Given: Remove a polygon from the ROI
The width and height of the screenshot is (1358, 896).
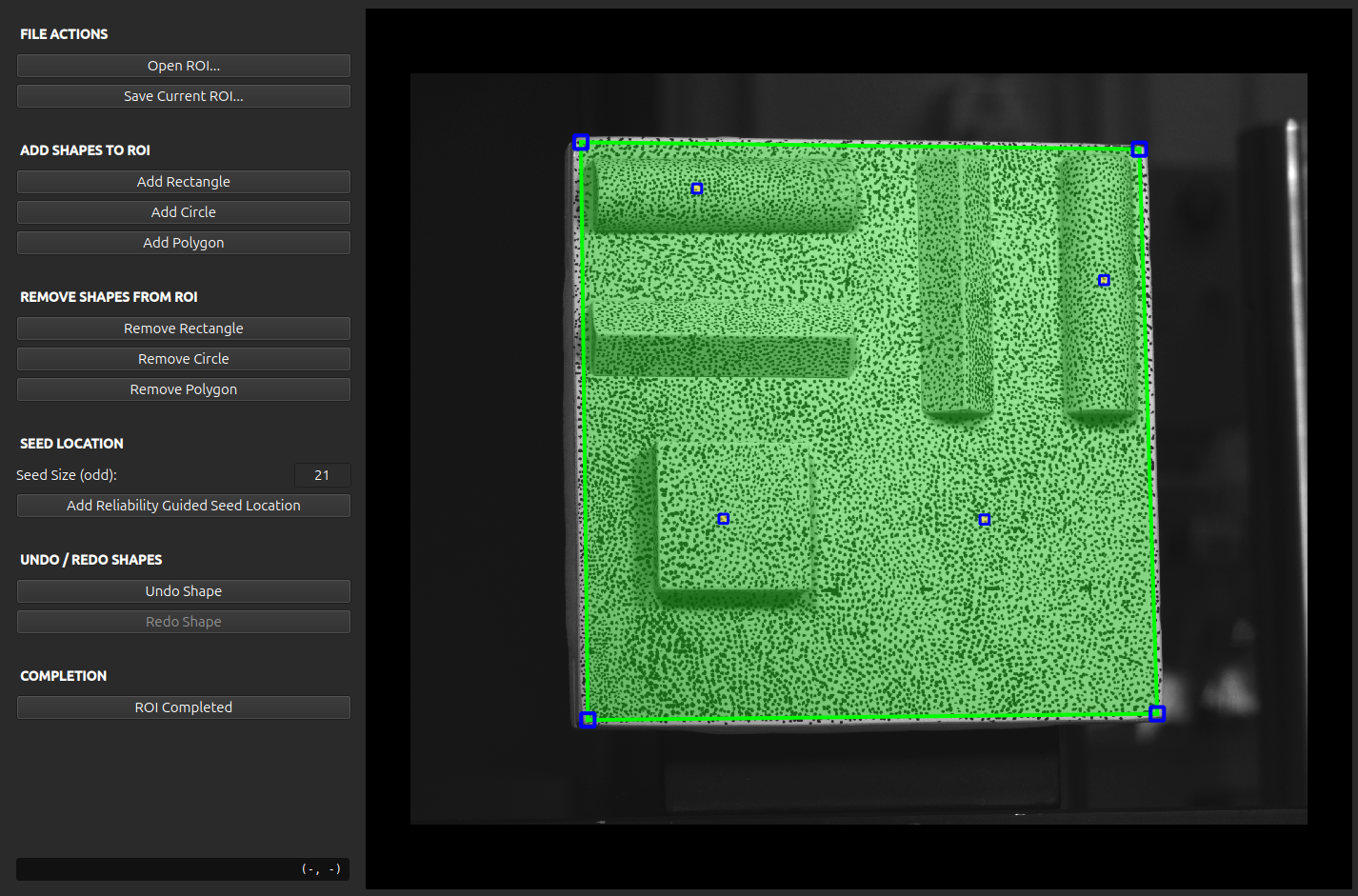Looking at the screenshot, I should pos(184,389).
